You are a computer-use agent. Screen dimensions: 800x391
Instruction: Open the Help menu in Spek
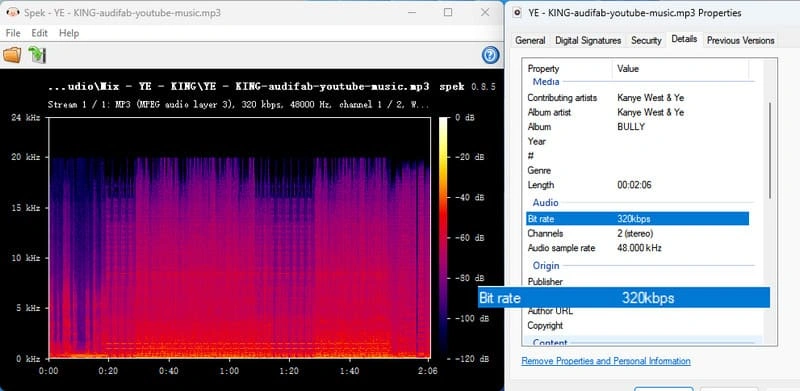tap(69, 33)
